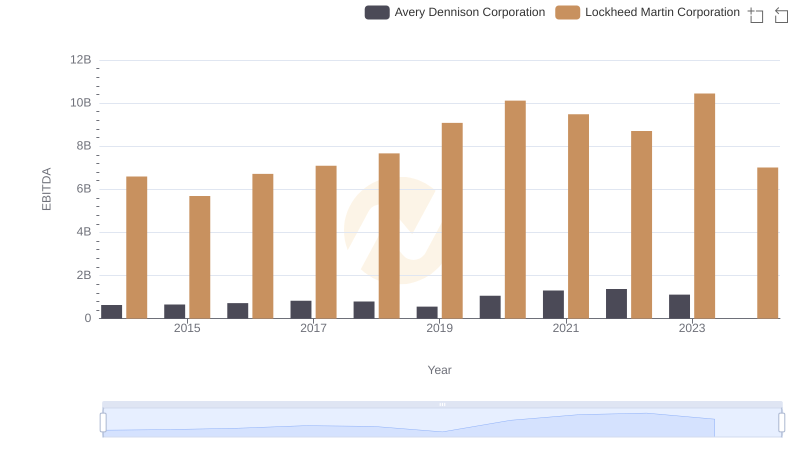
Task: Click the '2023' x-axis label
Action: click(692, 328)
